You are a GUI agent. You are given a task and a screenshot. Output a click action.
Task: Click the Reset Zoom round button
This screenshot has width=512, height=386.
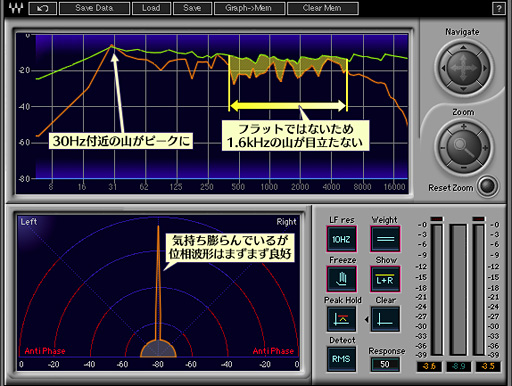[x=488, y=186]
